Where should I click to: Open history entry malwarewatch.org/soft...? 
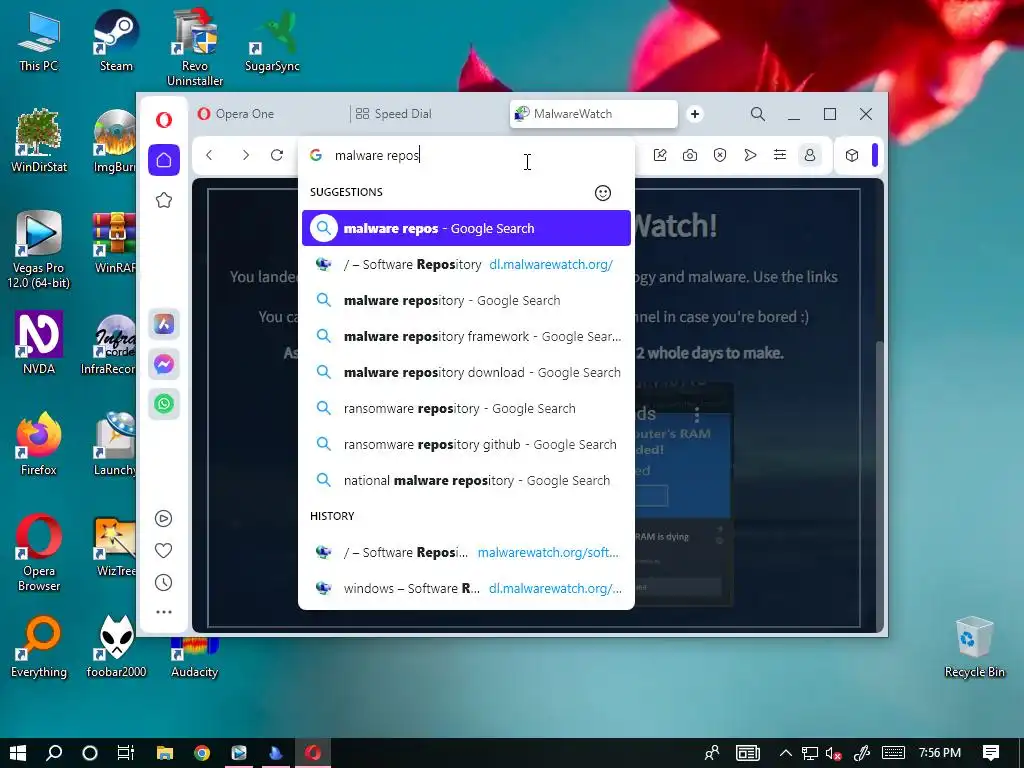click(466, 552)
